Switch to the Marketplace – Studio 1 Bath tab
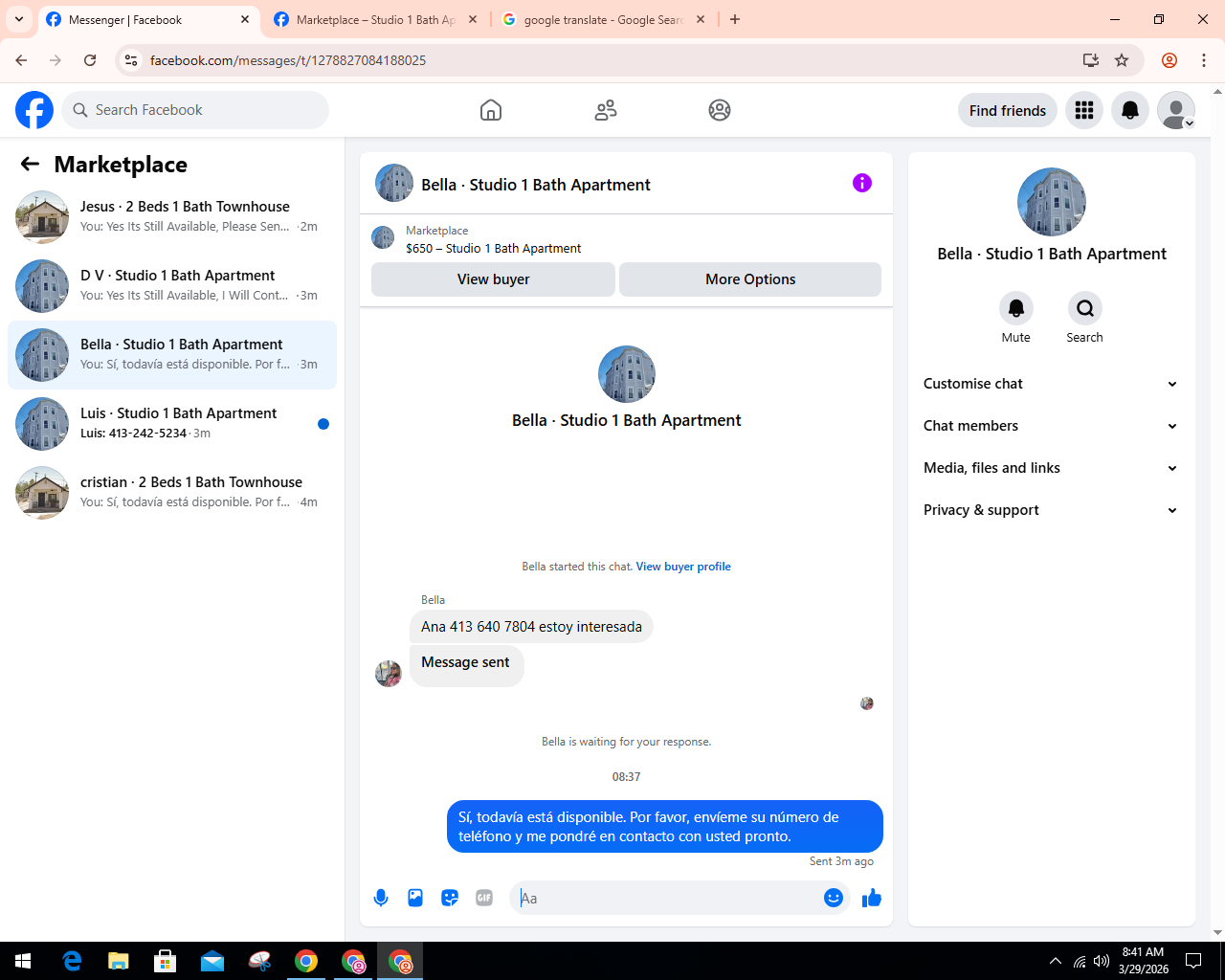 pos(375,19)
